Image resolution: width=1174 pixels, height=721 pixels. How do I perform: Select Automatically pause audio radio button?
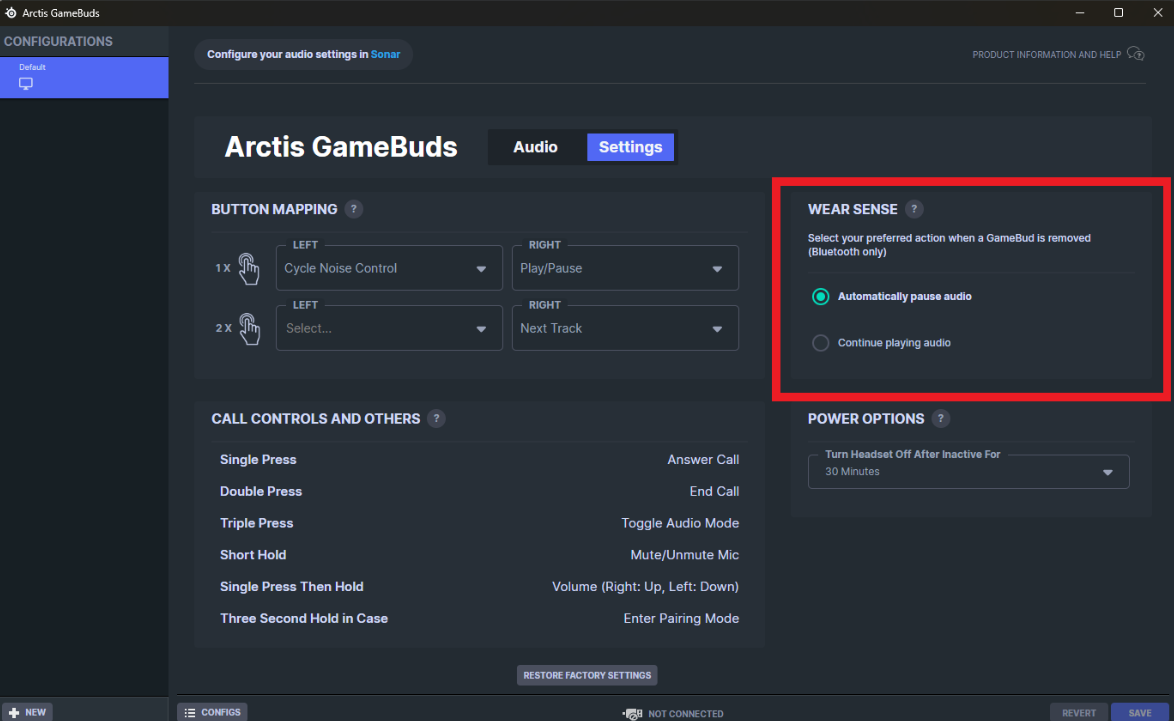click(821, 297)
